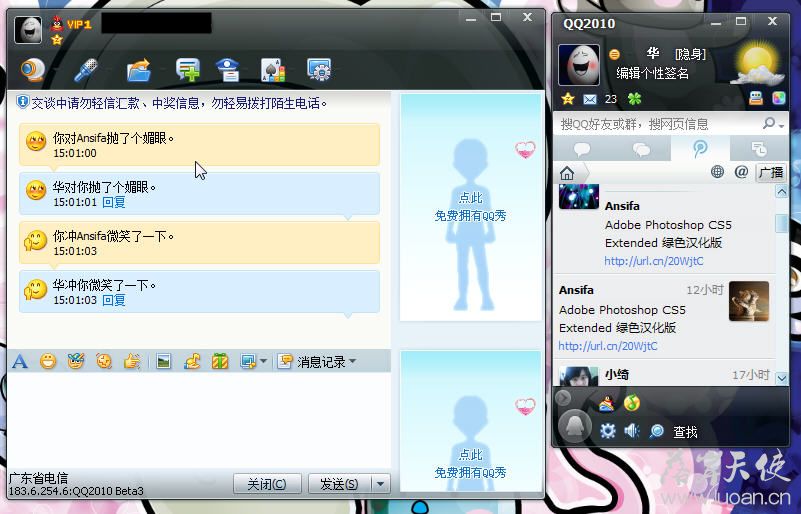Click the 华 nickname in QQ2010 panel
The width and height of the screenshot is (801, 514).
(652, 53)
